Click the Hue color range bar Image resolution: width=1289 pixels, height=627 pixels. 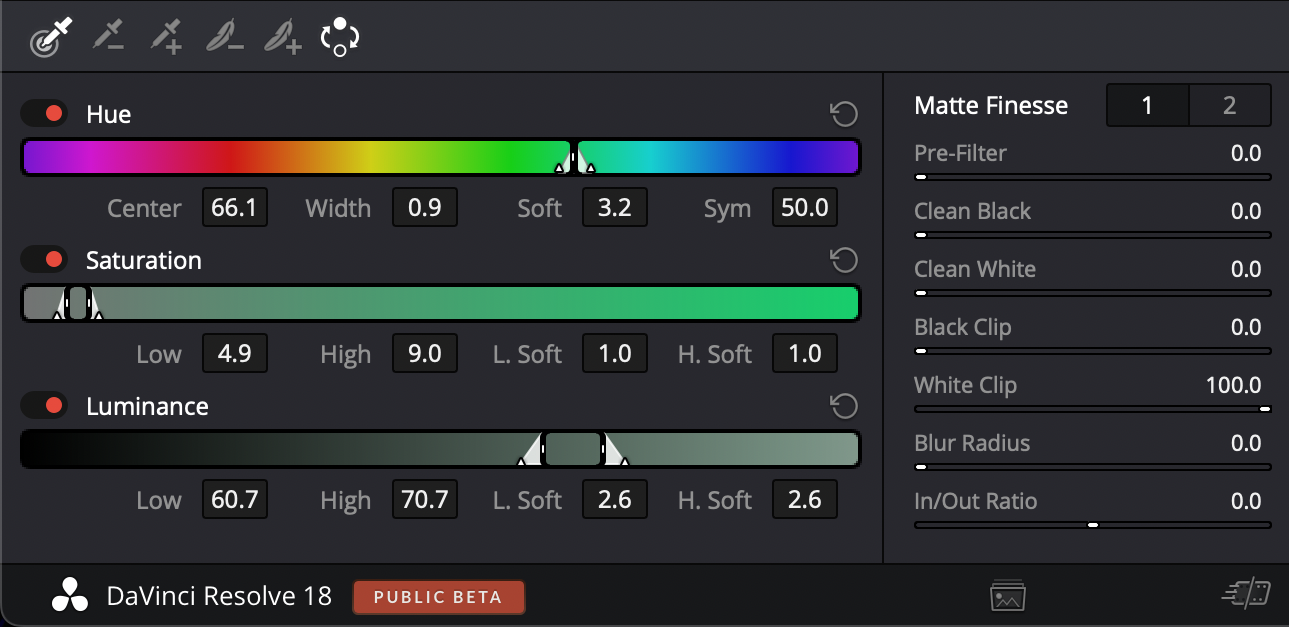pos(440,158)
